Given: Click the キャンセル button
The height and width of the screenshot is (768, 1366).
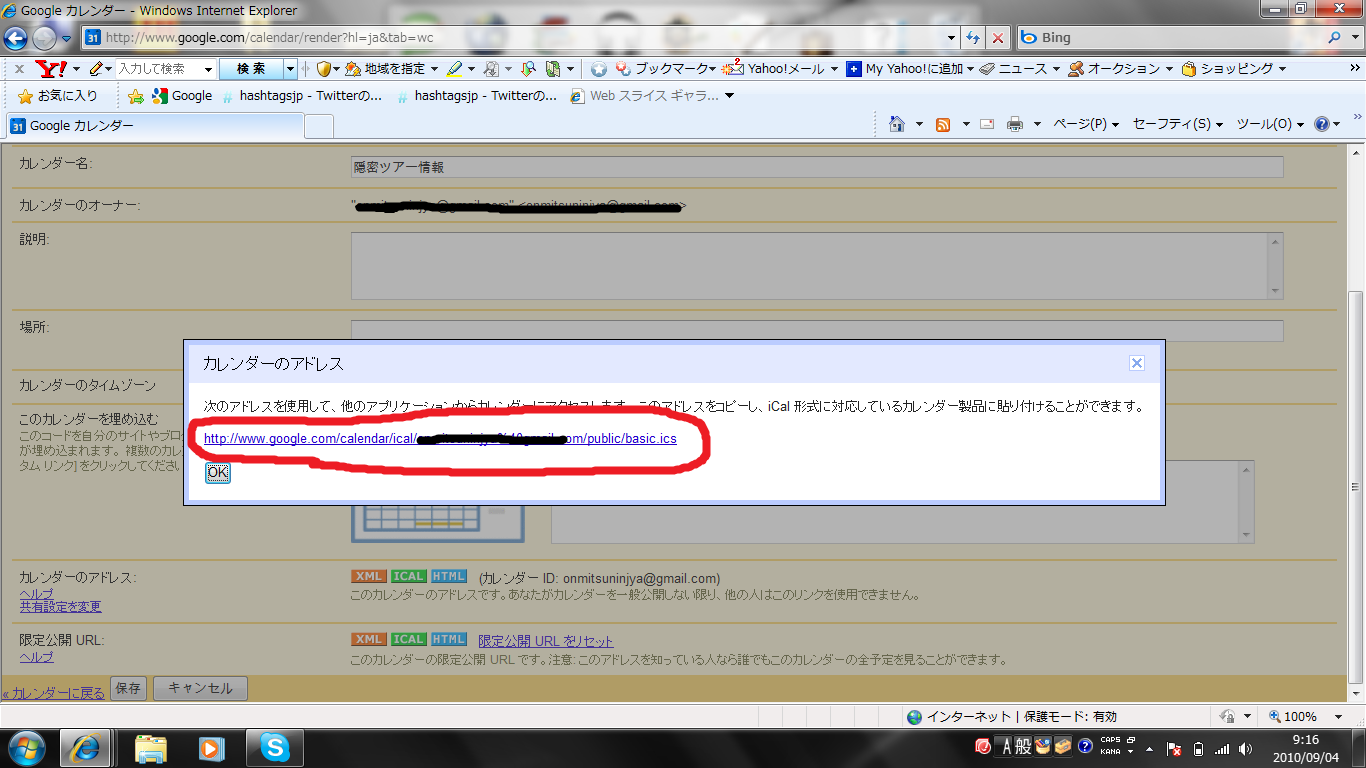Looking at the screenshot, I should [200, 688].
